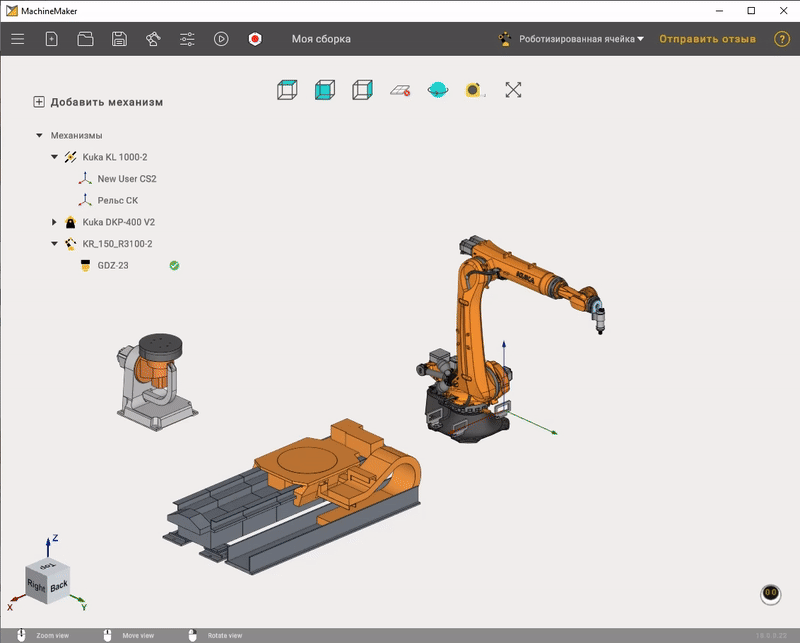Open the hamburger main menu
This screenshot has height=643, width=800.
[17, 39]
